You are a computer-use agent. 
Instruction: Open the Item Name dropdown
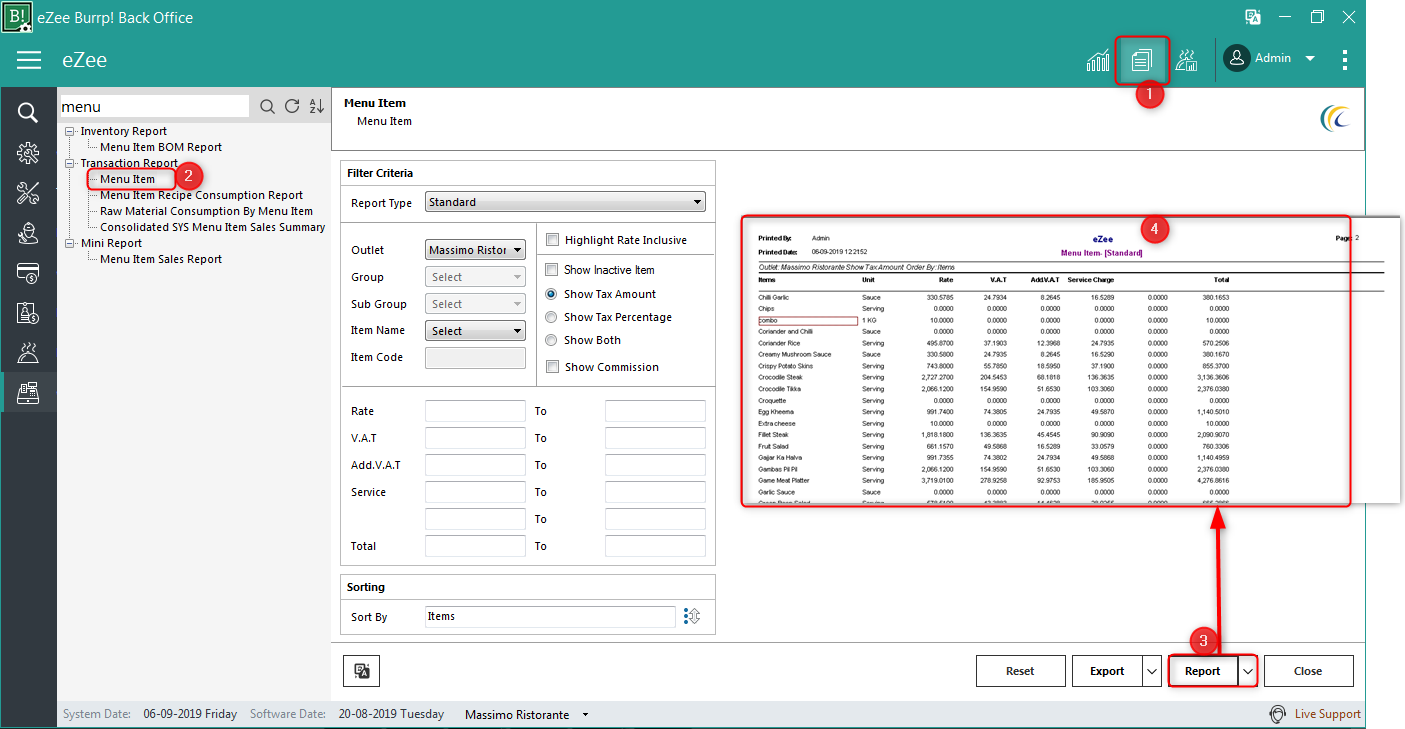(476, 331)
